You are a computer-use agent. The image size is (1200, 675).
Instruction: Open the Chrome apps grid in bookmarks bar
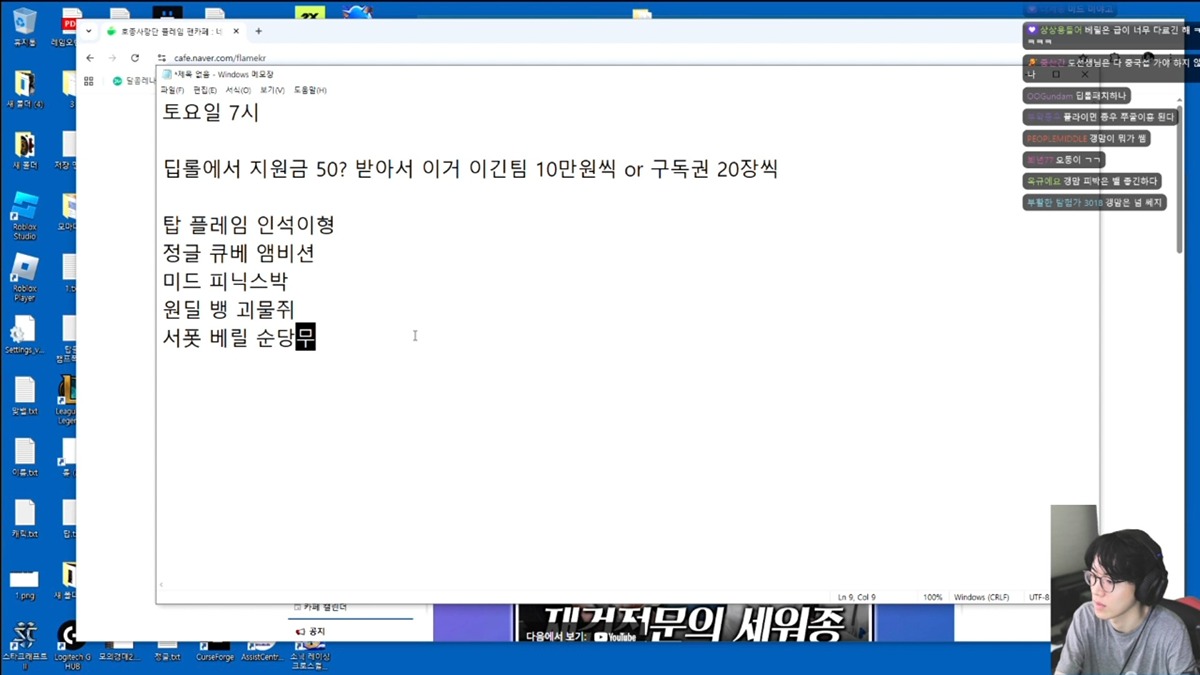click(89, 81)
